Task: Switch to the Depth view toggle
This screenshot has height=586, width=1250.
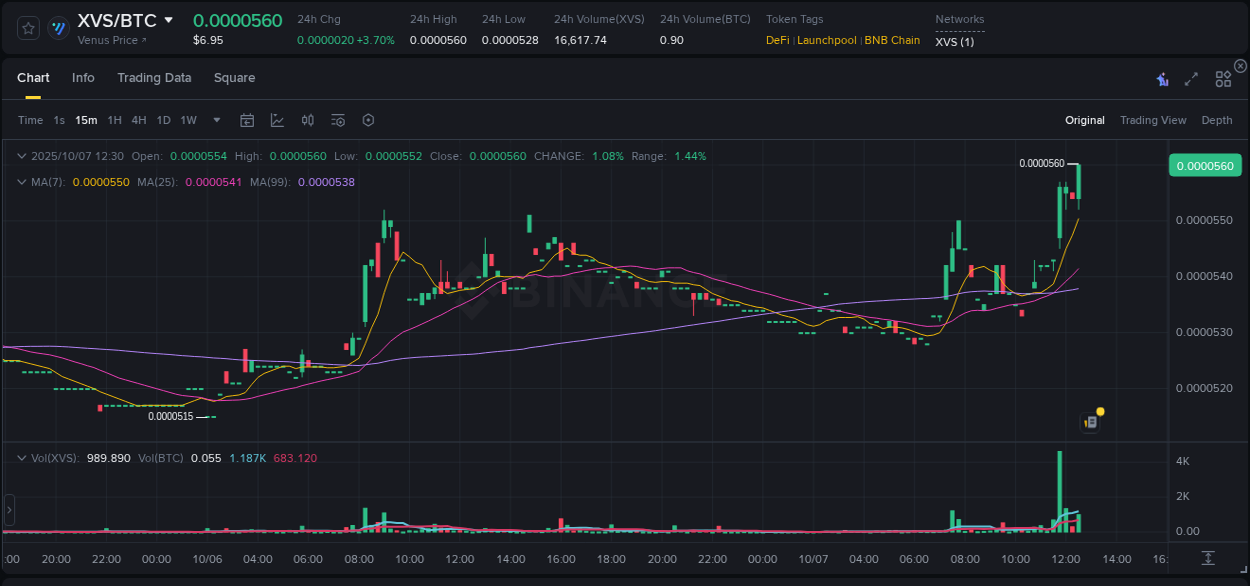Action: point(1216,120)
